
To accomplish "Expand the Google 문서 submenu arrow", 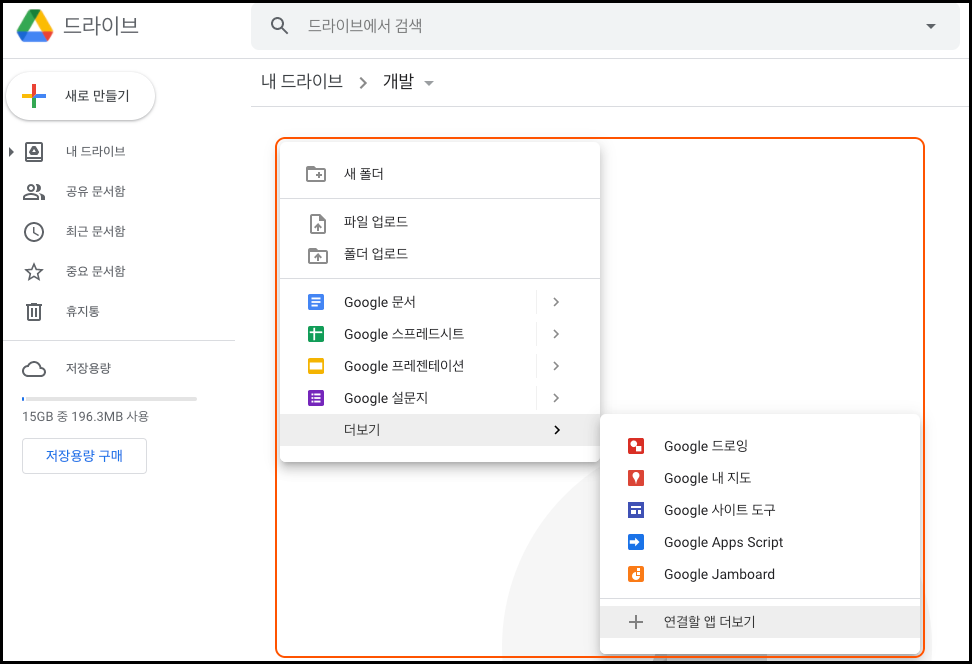I will (x=556, y=302).
